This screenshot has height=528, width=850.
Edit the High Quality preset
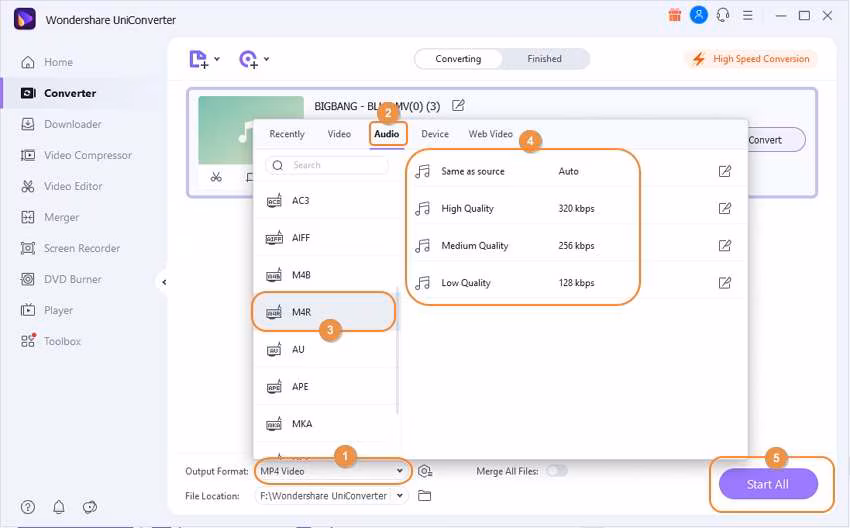[x=725, y=208]
